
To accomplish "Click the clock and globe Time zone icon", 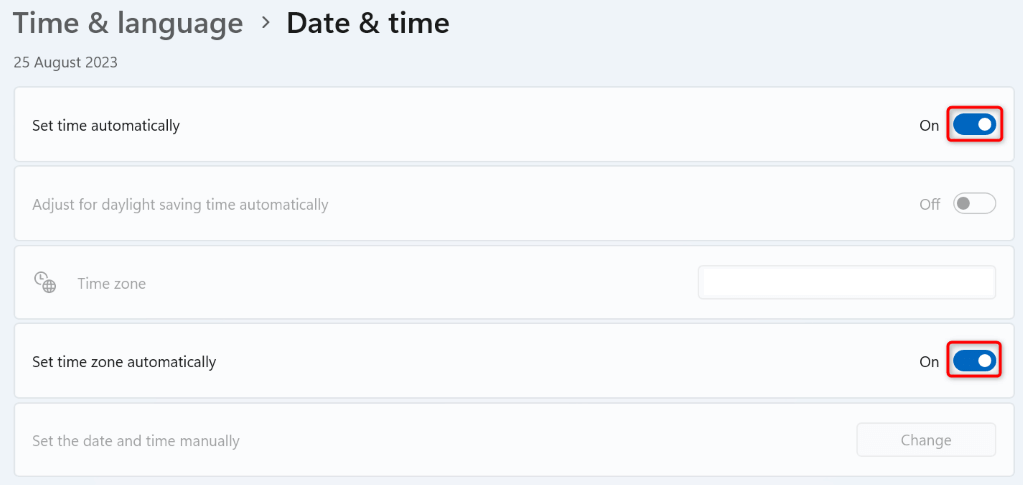I will [45, 282].
